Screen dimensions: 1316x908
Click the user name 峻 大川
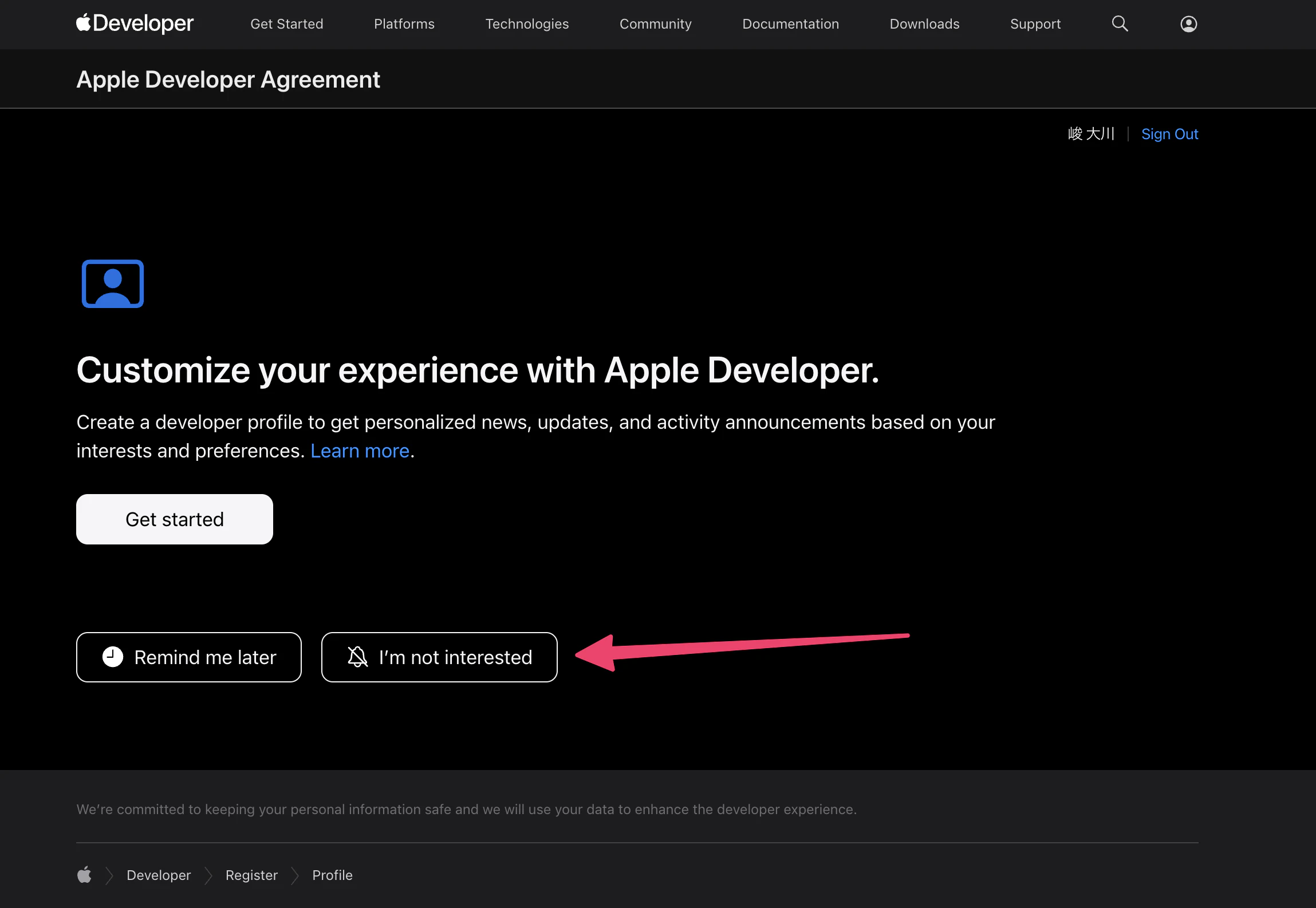point(1092,134)
